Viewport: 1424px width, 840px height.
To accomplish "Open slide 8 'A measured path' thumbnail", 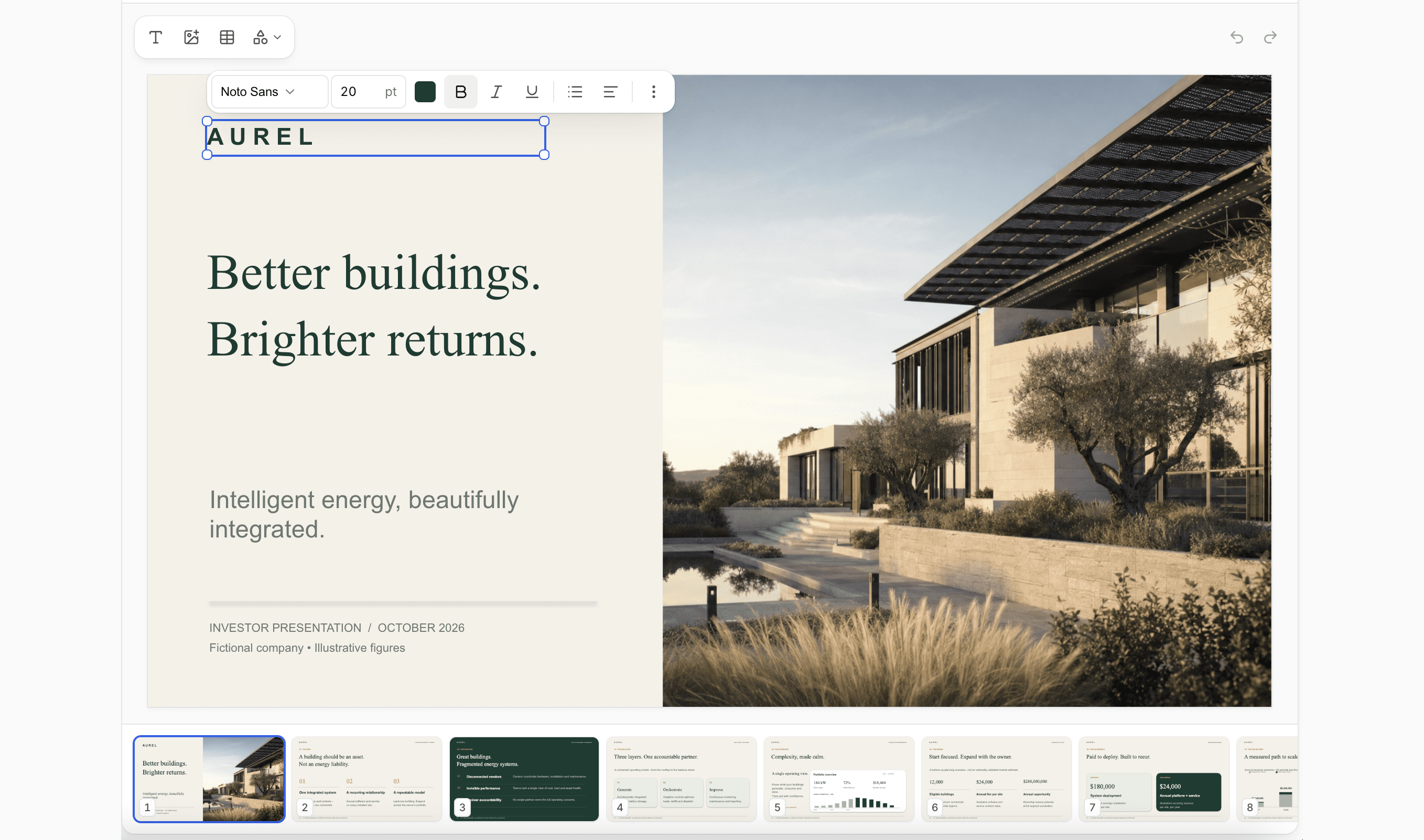I will [x=1267, y=779].
